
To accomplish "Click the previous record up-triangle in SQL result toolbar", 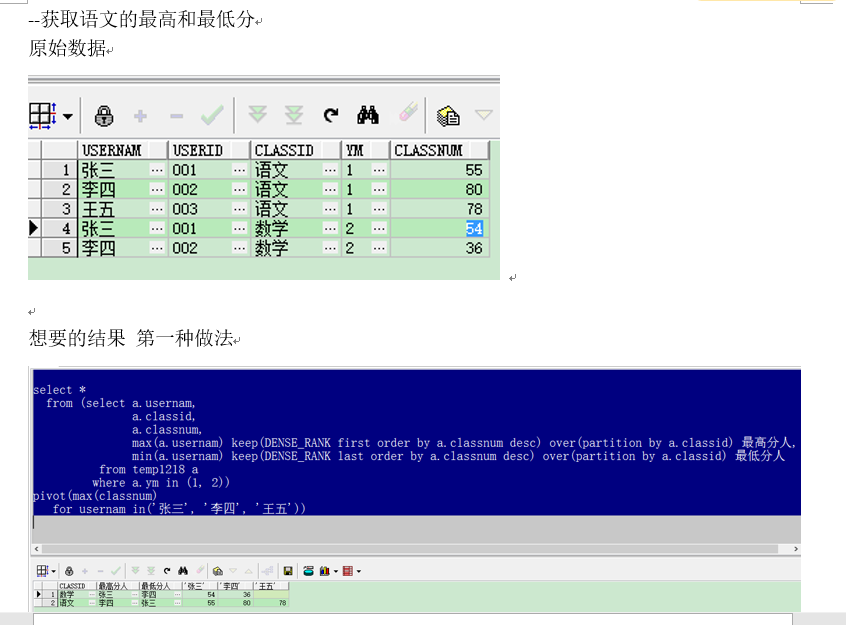I will click(248, 571).
